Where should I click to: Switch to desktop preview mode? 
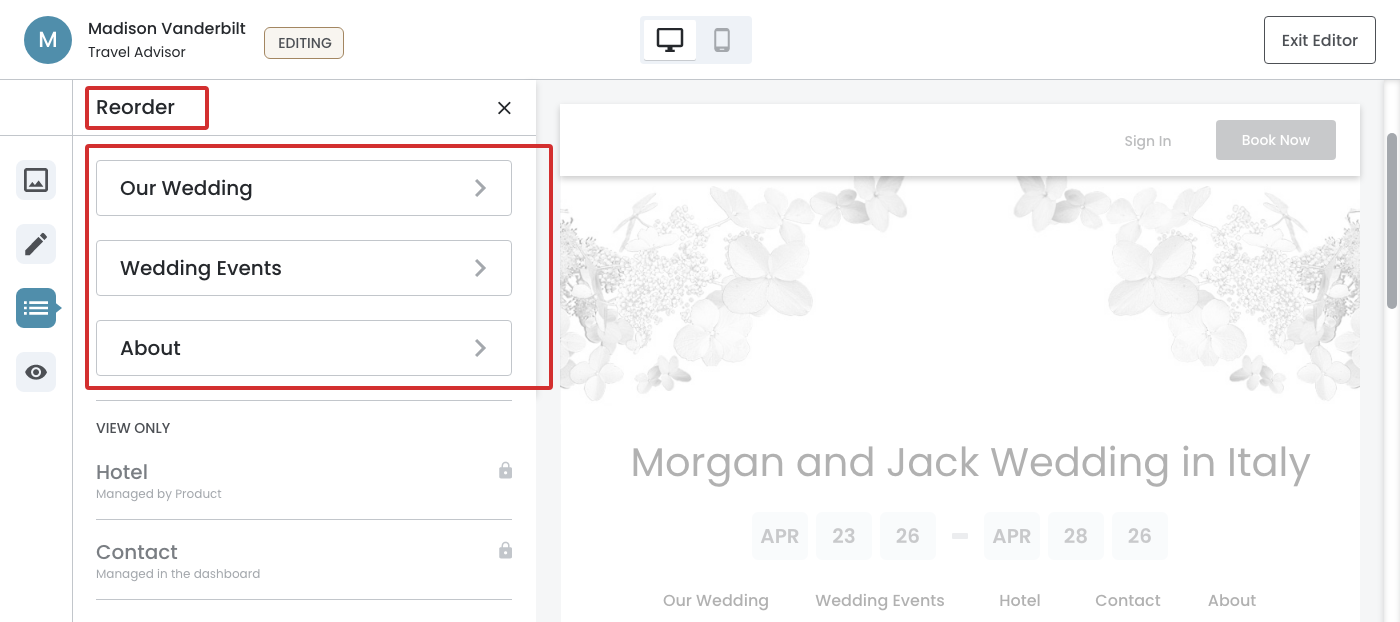click(x=669, y=40)
